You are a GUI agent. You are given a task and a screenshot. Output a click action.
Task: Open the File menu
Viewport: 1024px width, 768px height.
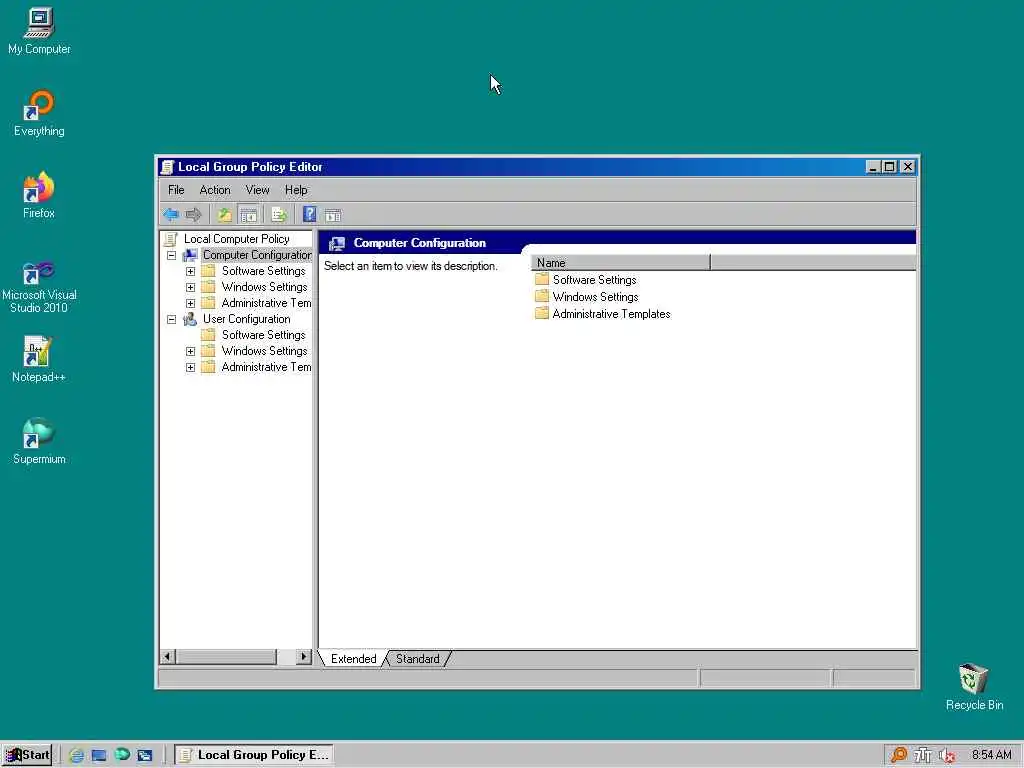[x=176, y=190]
